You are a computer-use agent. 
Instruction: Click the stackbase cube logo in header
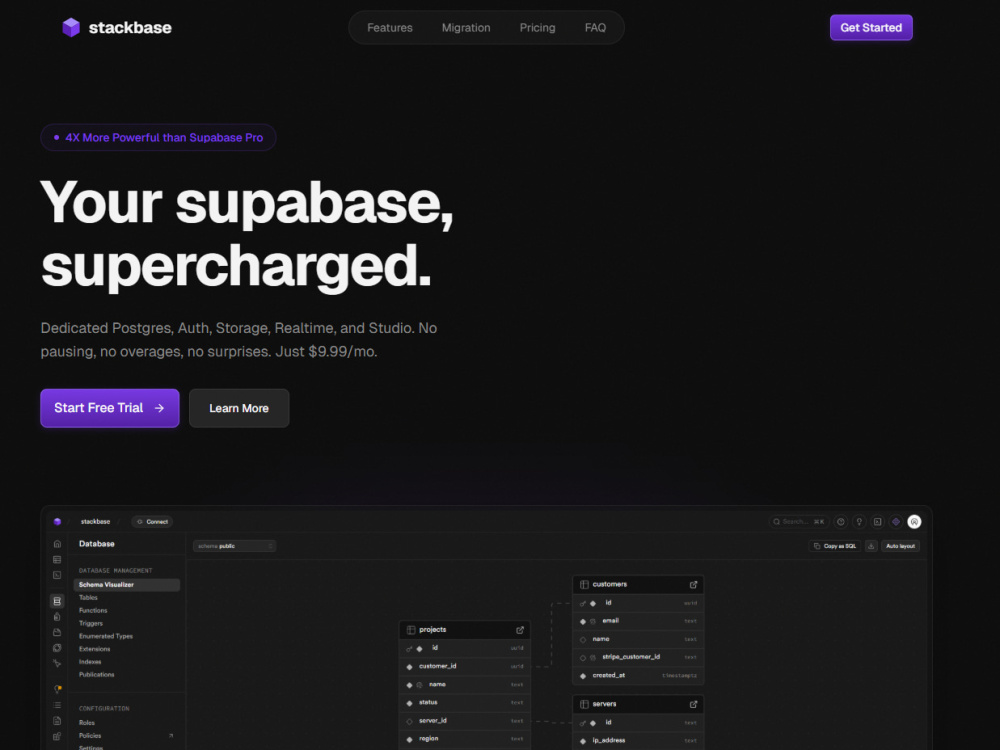tap(71, 27)
